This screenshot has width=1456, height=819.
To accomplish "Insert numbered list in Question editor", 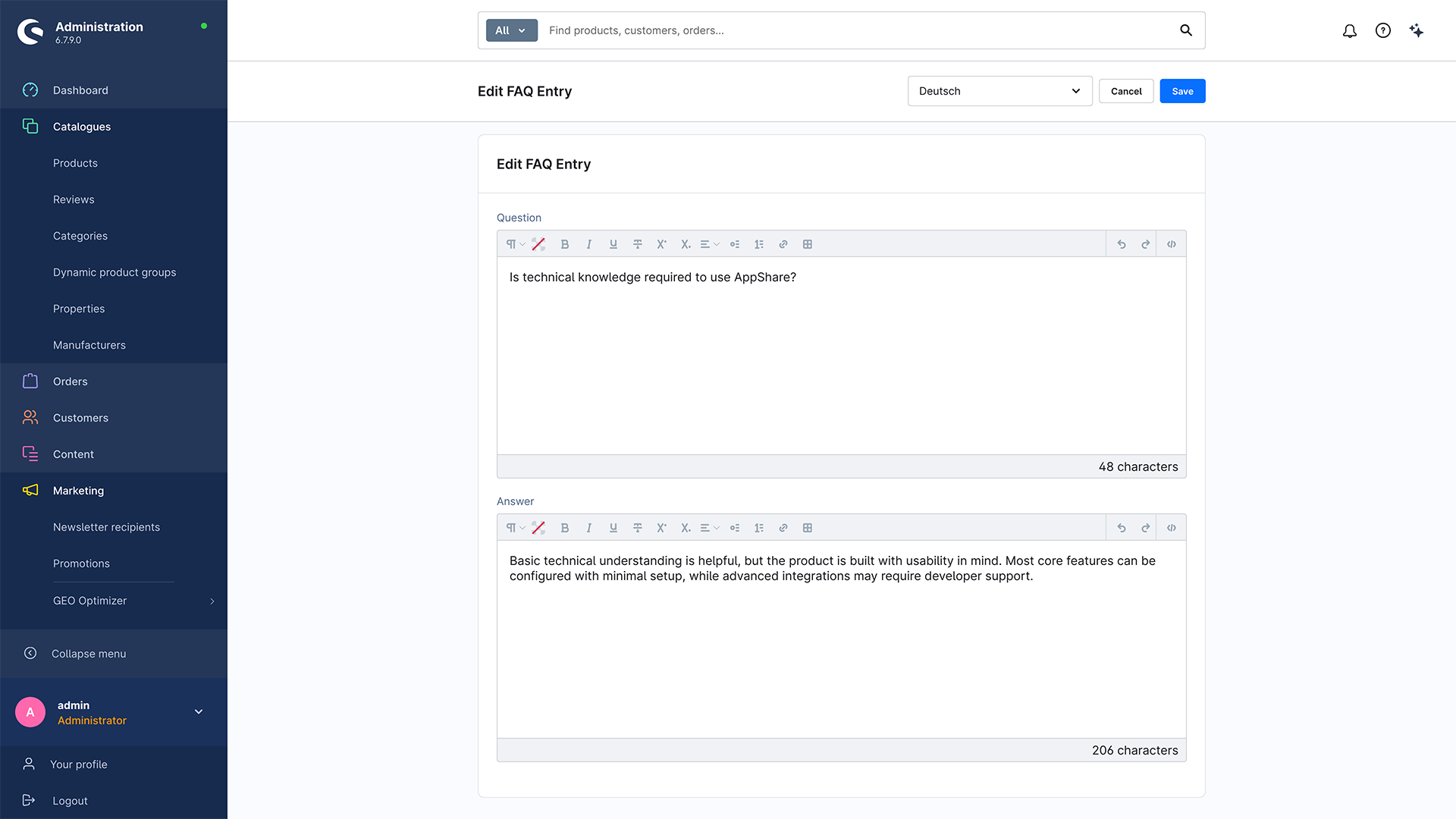I will [758, 244].
